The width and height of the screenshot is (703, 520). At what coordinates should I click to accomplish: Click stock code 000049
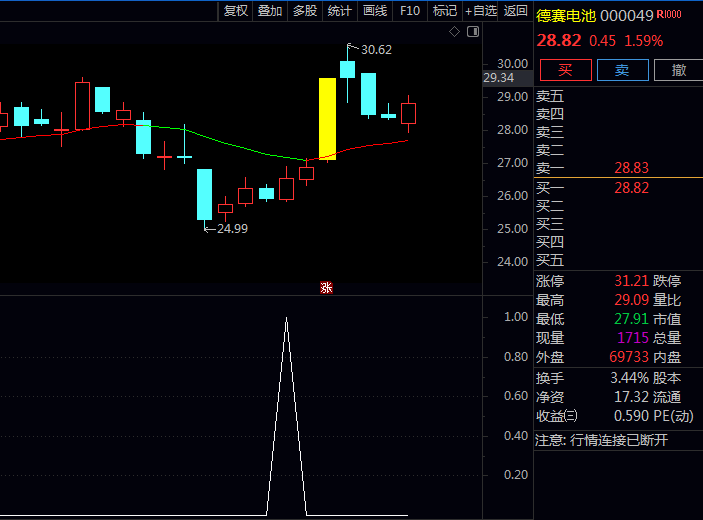pos(626,16)
